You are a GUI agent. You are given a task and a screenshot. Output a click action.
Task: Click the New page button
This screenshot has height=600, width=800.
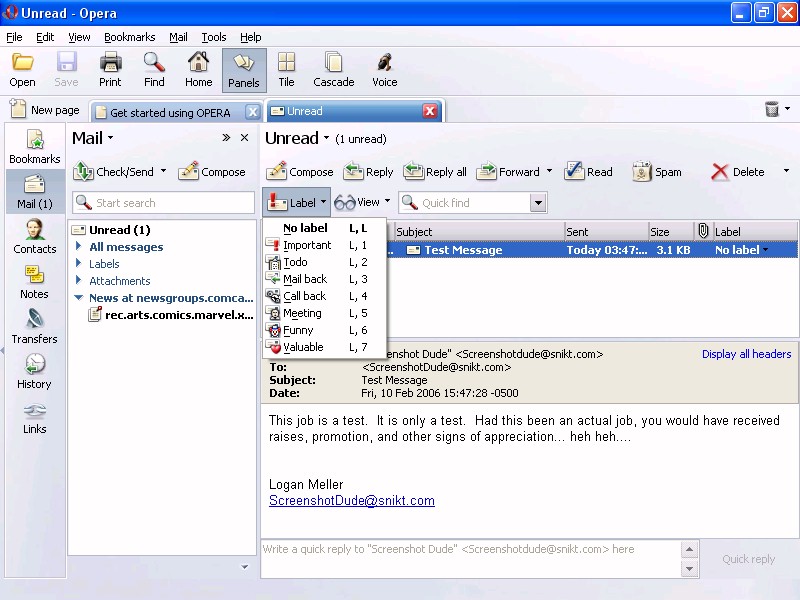point(45,110)
